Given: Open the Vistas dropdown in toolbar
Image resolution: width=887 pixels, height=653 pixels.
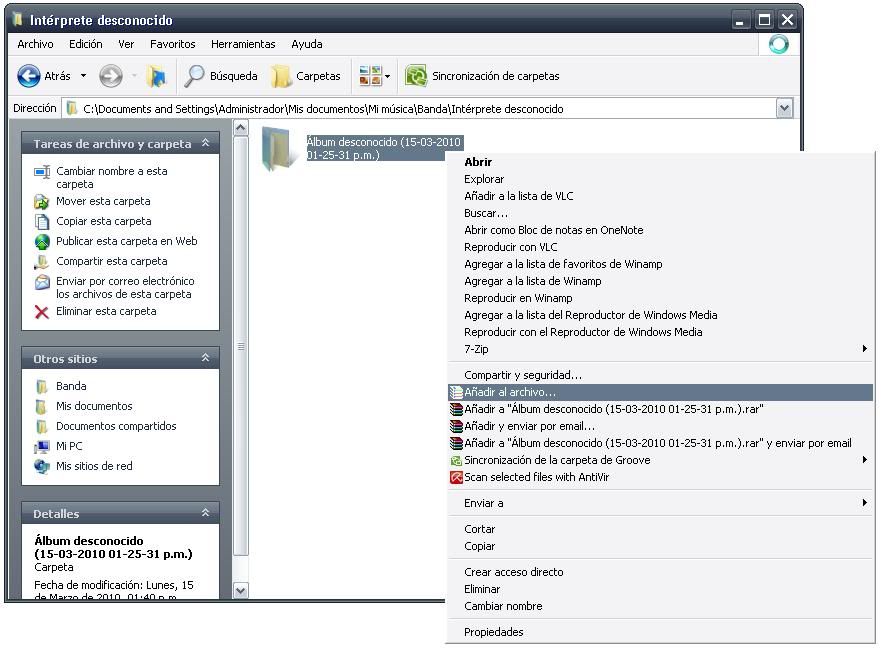Looking at the screenshot, I should coord(375,76).
